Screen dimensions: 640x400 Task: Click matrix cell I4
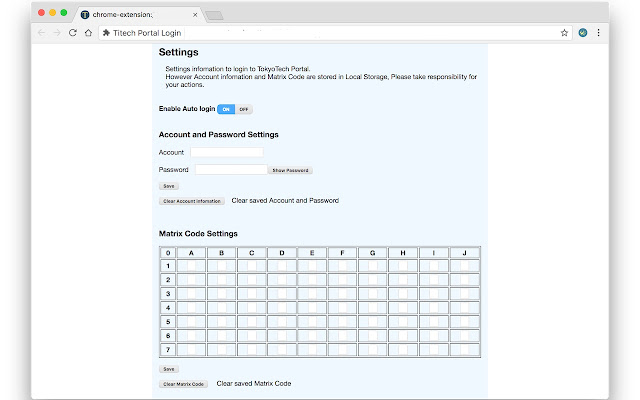(433, 308)
